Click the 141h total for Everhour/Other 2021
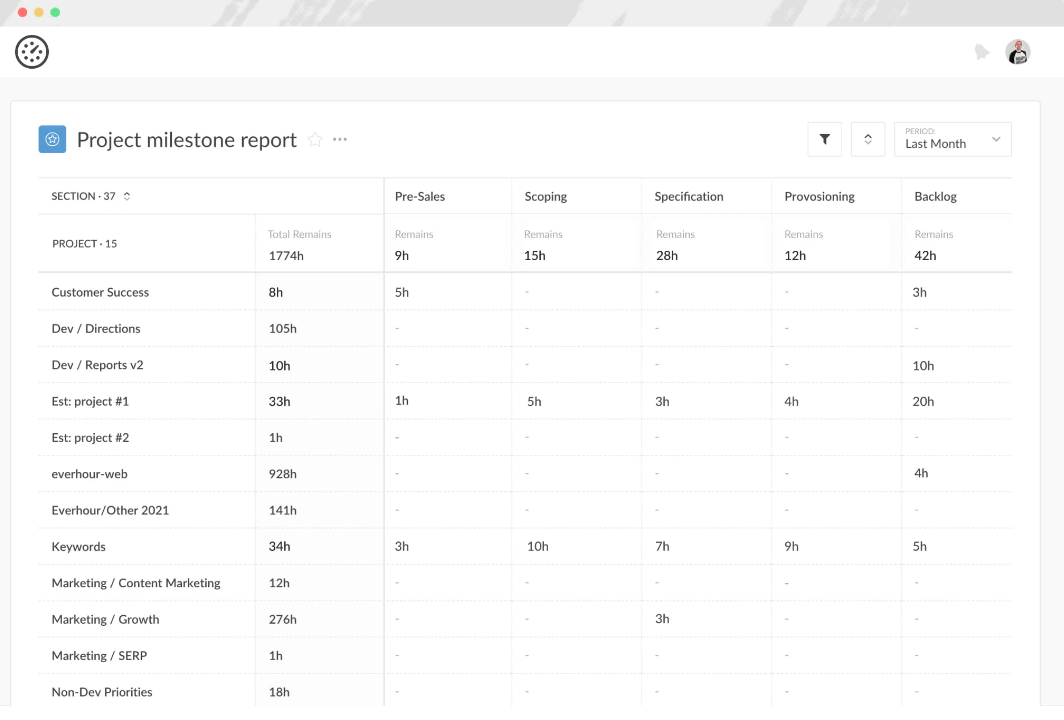1064x720 pixels. tap(282, 510)
